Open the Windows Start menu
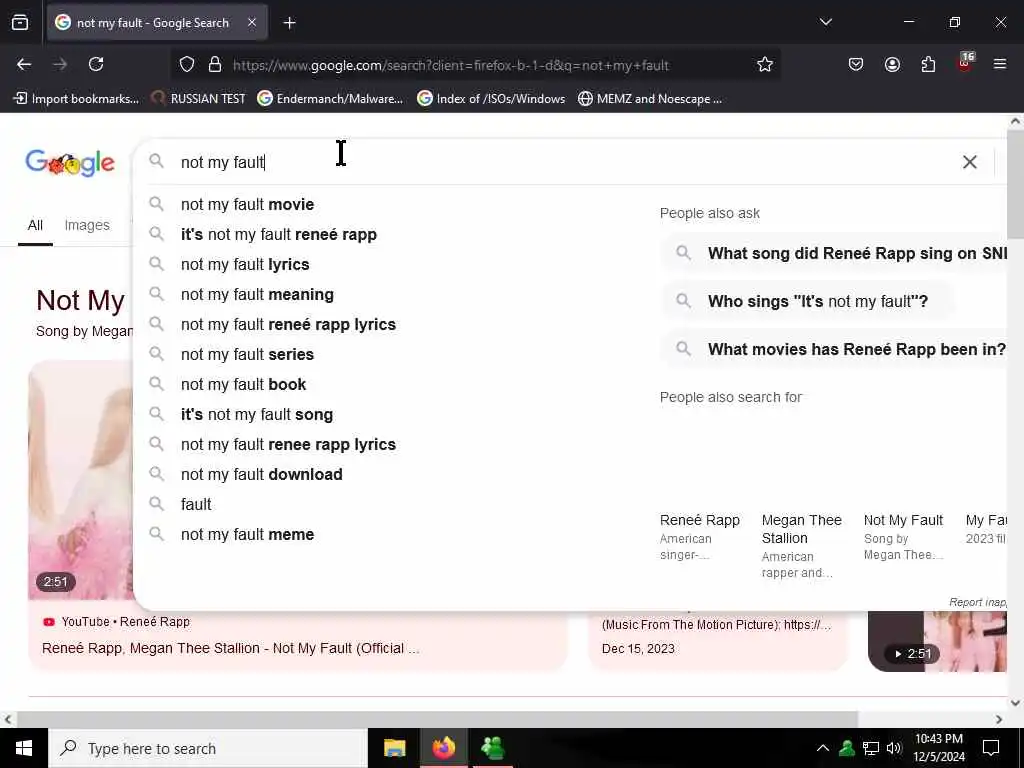The image size is (1024, 768). coord(24,748)
